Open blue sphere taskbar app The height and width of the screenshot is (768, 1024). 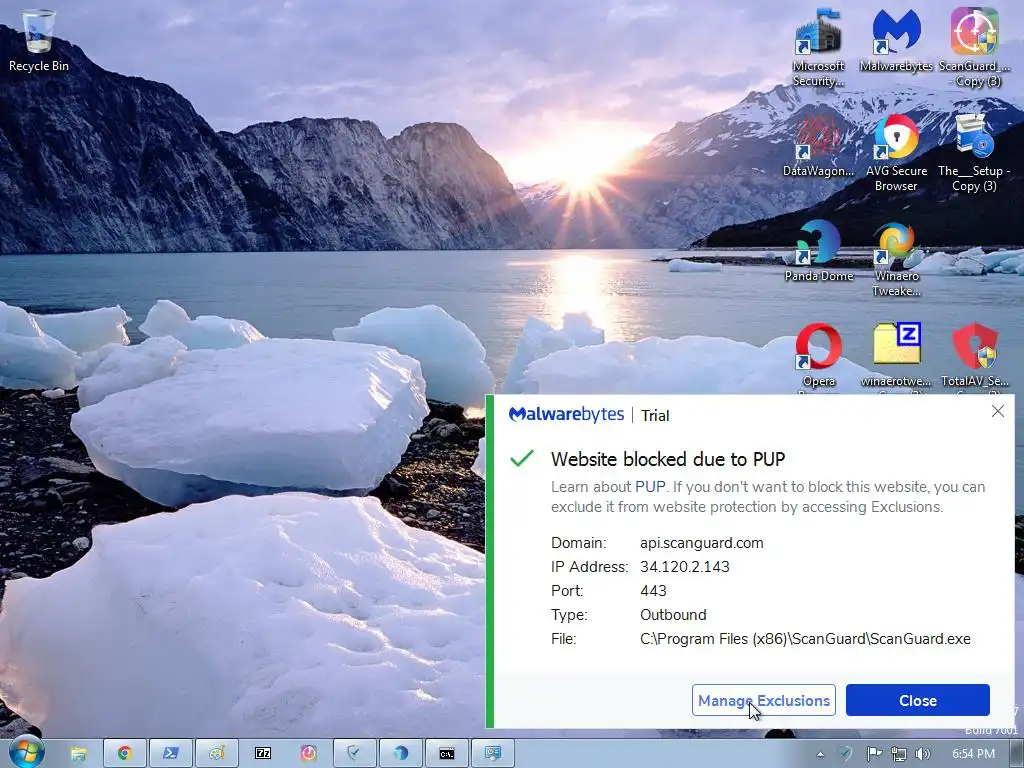(x=401, y=754)
